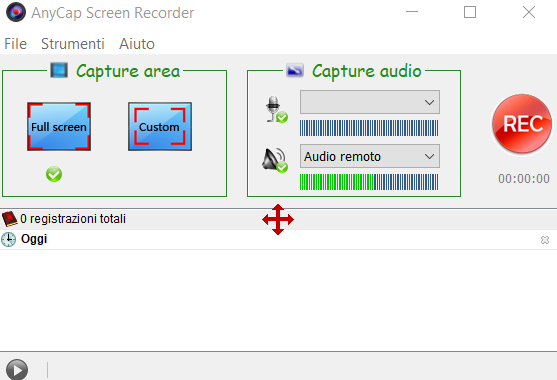Expand the microphone device dropdown
557x380 pixels.
(x=370, y=102)
